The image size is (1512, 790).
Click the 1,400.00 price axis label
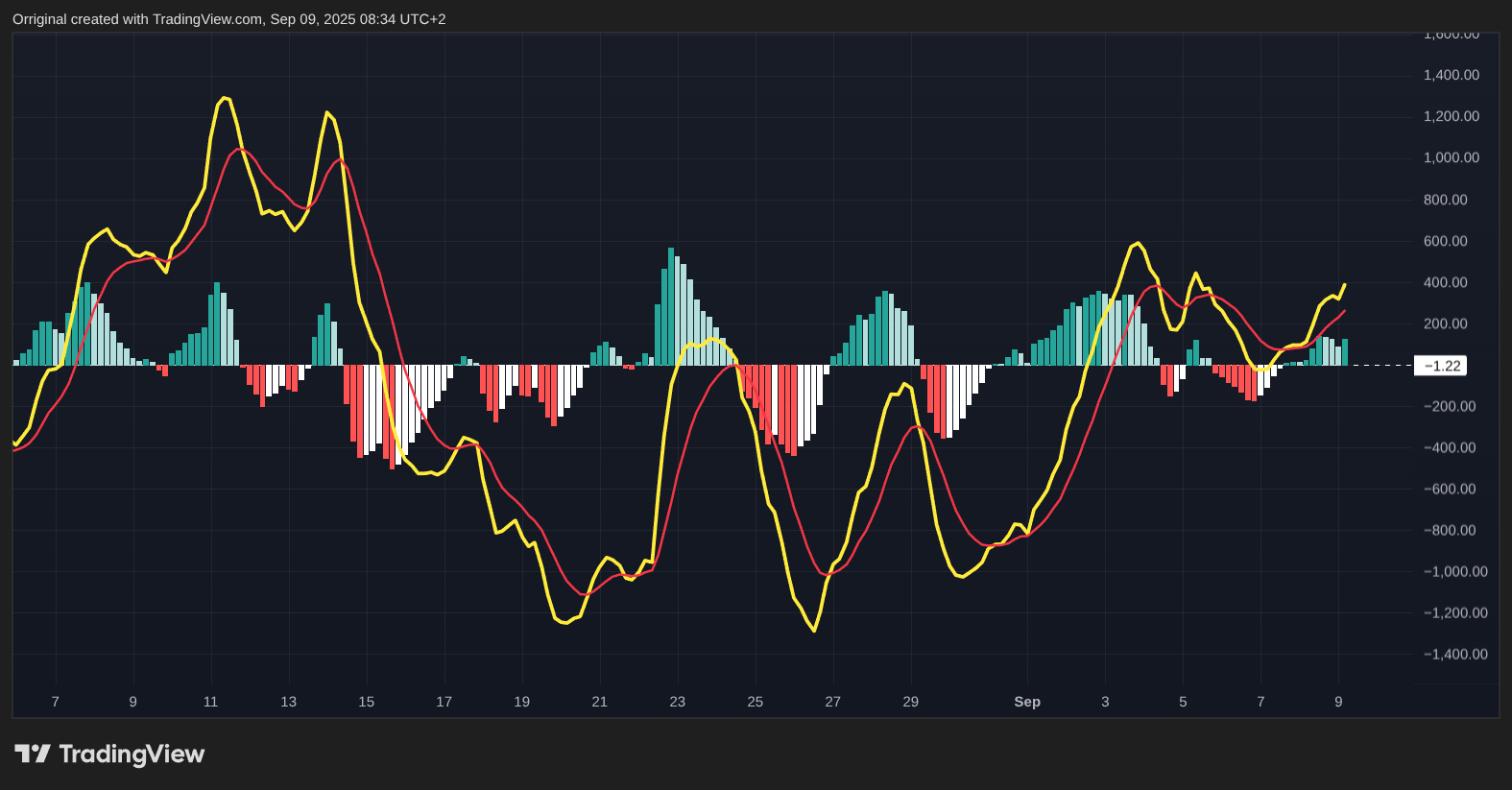(1451, 75)
